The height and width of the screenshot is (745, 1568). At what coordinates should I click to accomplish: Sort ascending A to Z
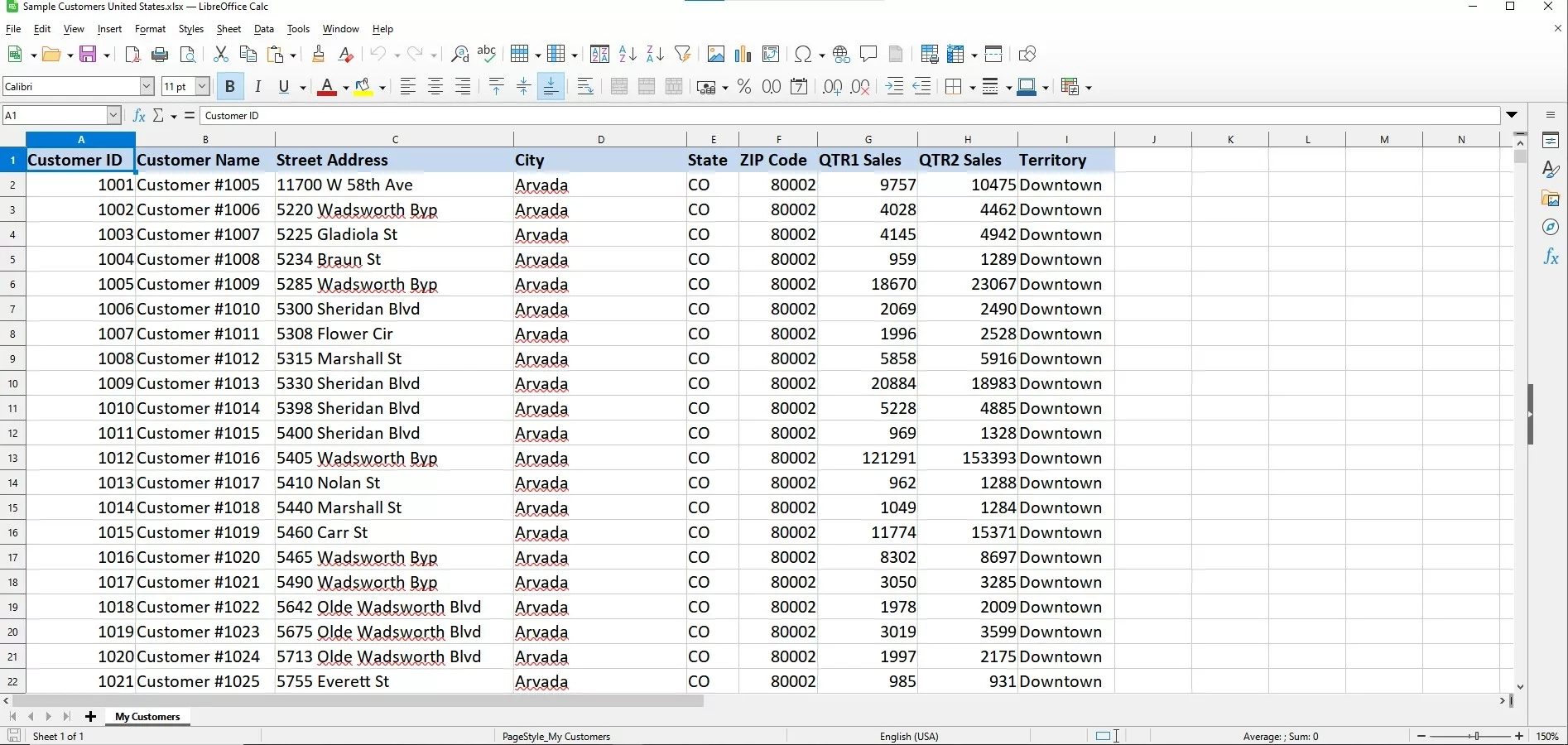click(x=628, y=55)
